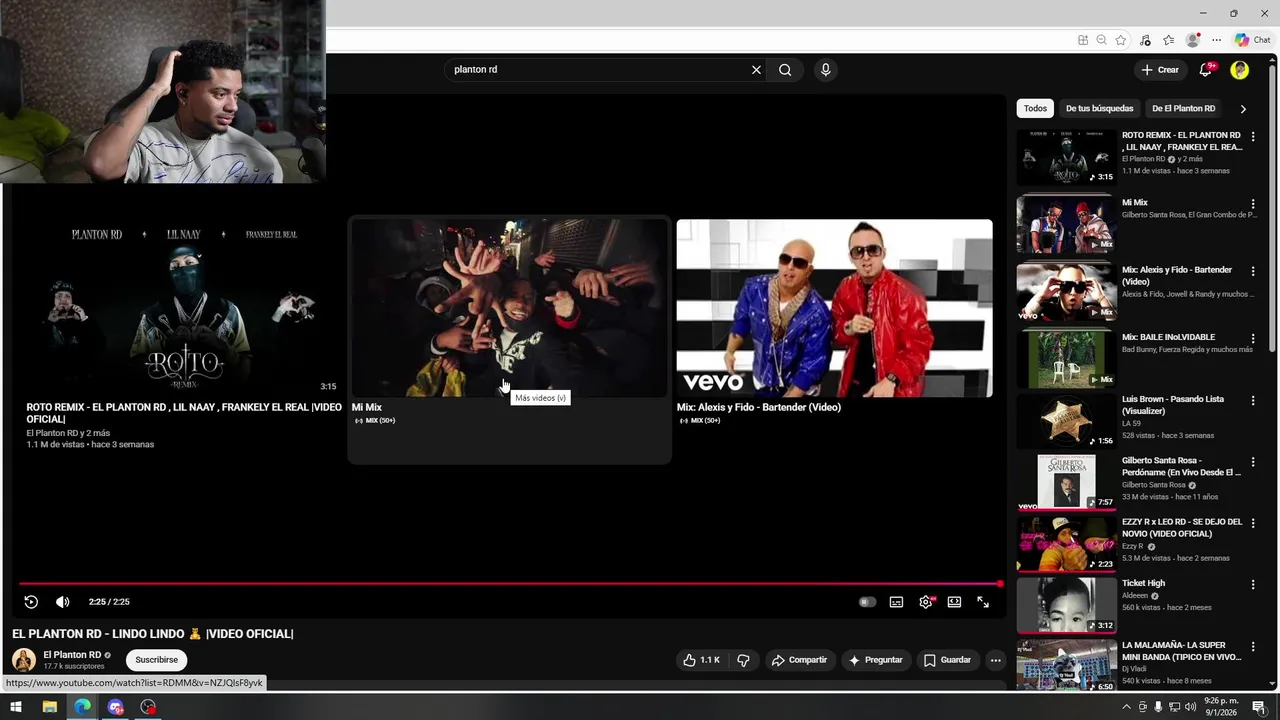Open LA MALAMAÑA sidebar video thumbnail
Viewport: 1280px width, 720px height.
tap(1066, 665)
